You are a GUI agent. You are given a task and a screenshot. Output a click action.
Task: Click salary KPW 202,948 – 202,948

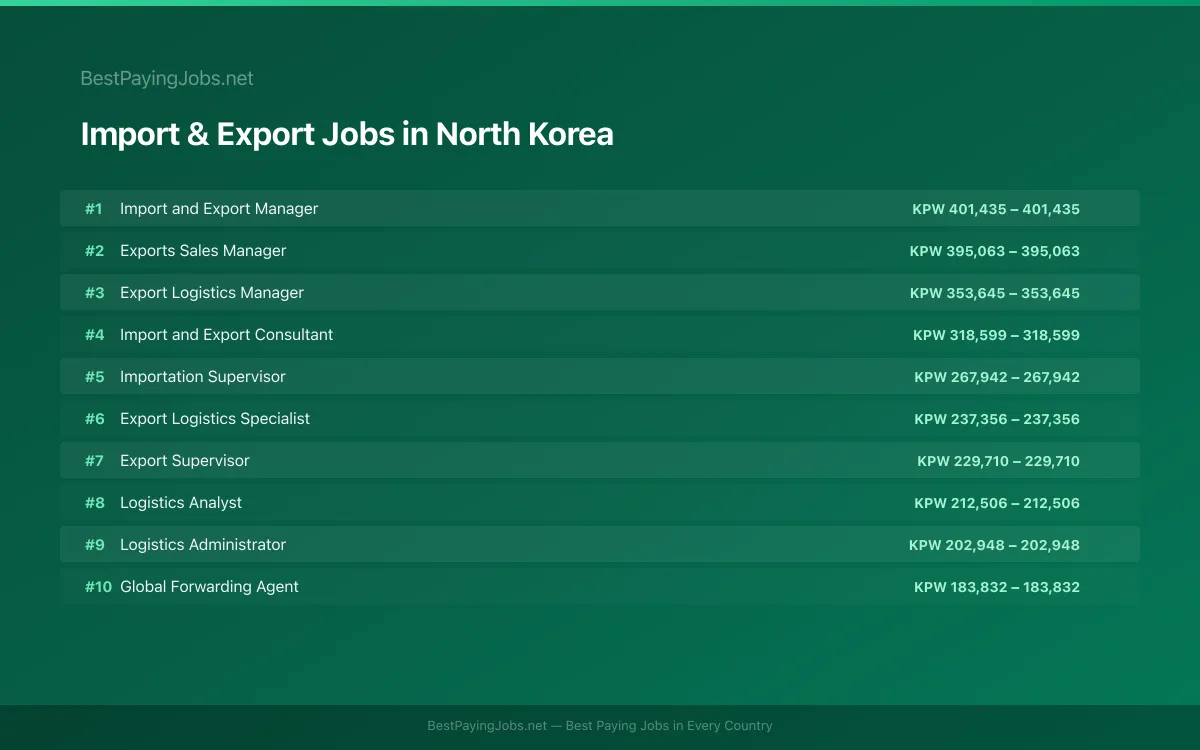tap(994, 545)
